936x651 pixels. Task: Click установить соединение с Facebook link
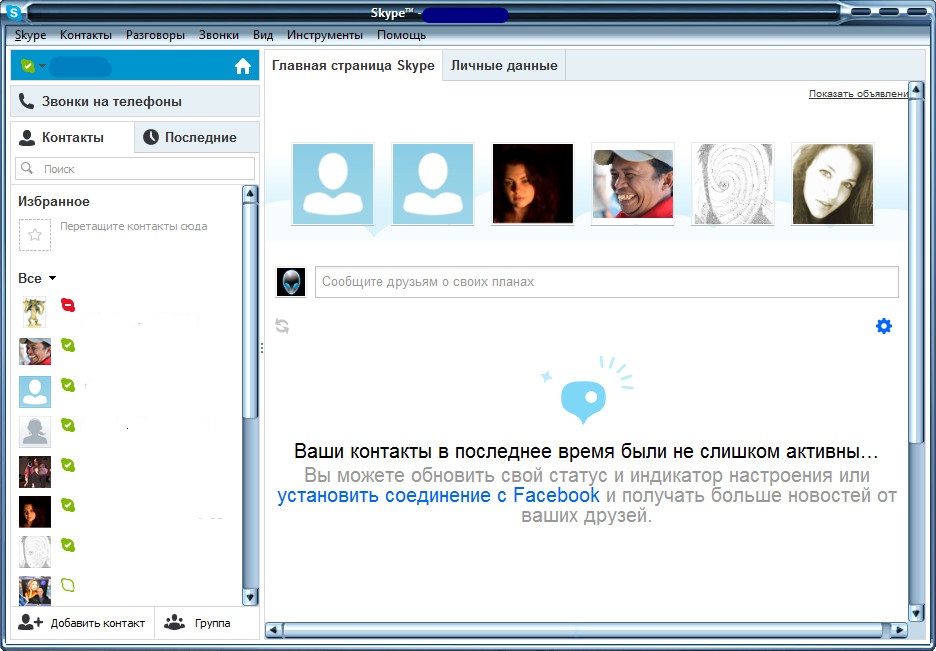(x=438, y=495)
